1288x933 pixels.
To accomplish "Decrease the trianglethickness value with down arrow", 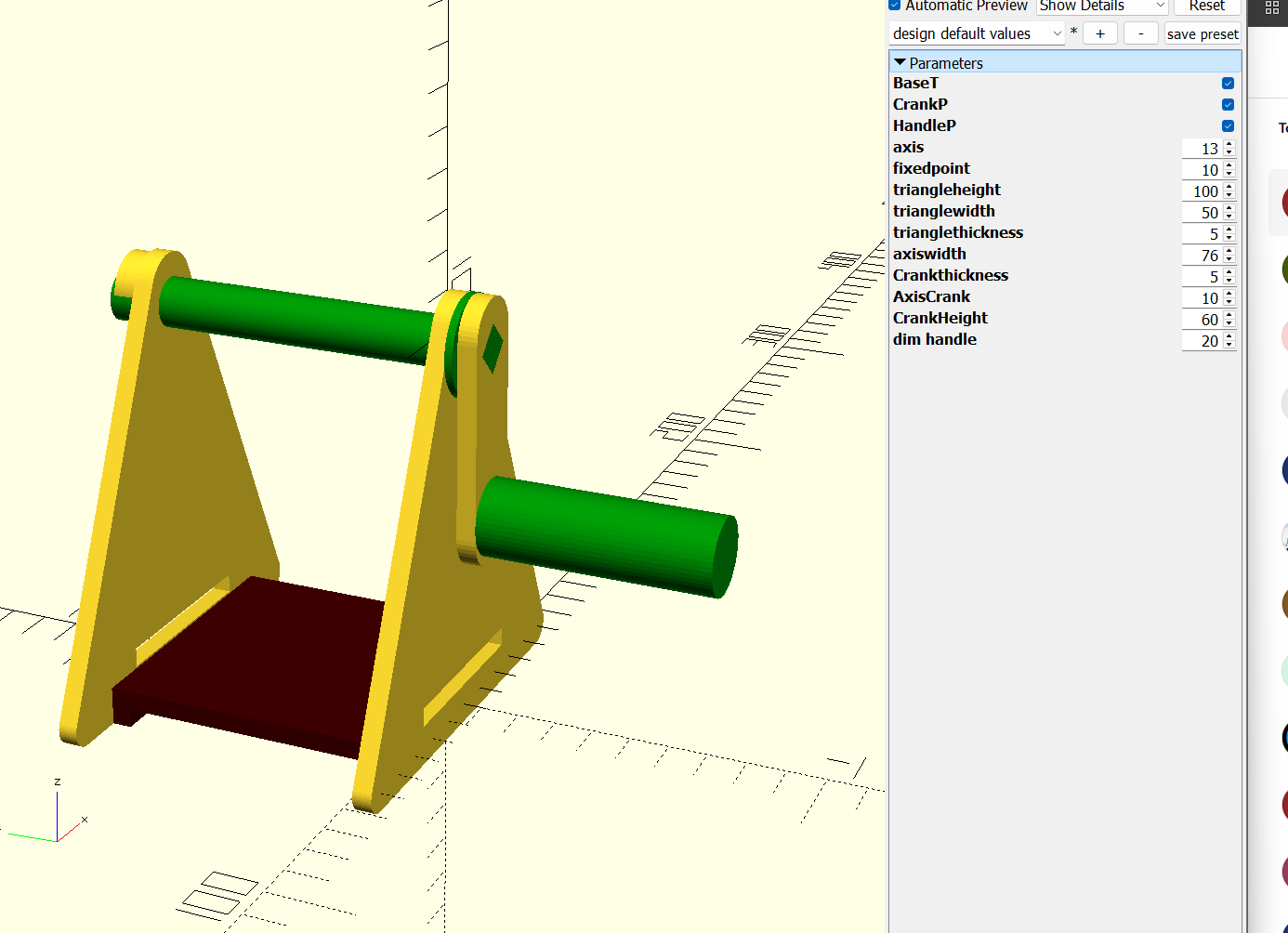I will [x=1229, y=239].
